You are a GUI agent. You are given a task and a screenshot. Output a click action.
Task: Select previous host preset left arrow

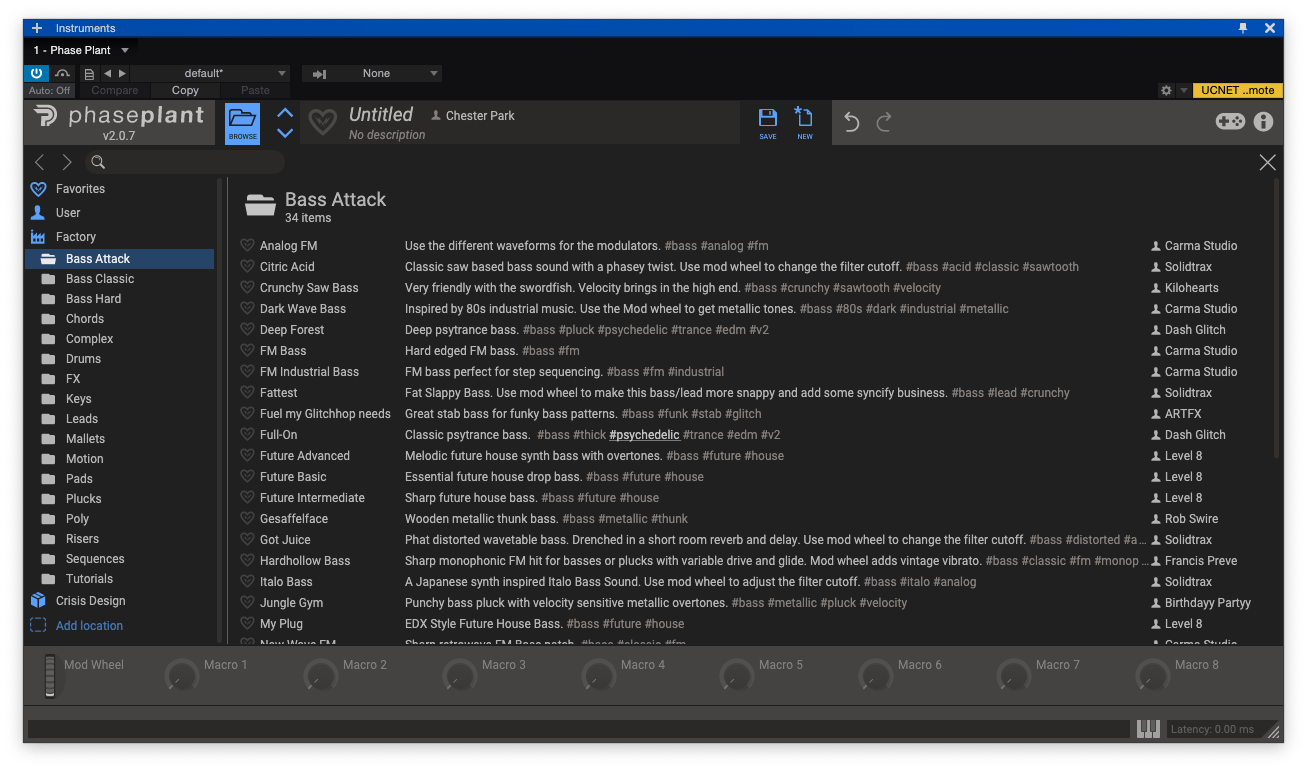(x=107, y=73)
